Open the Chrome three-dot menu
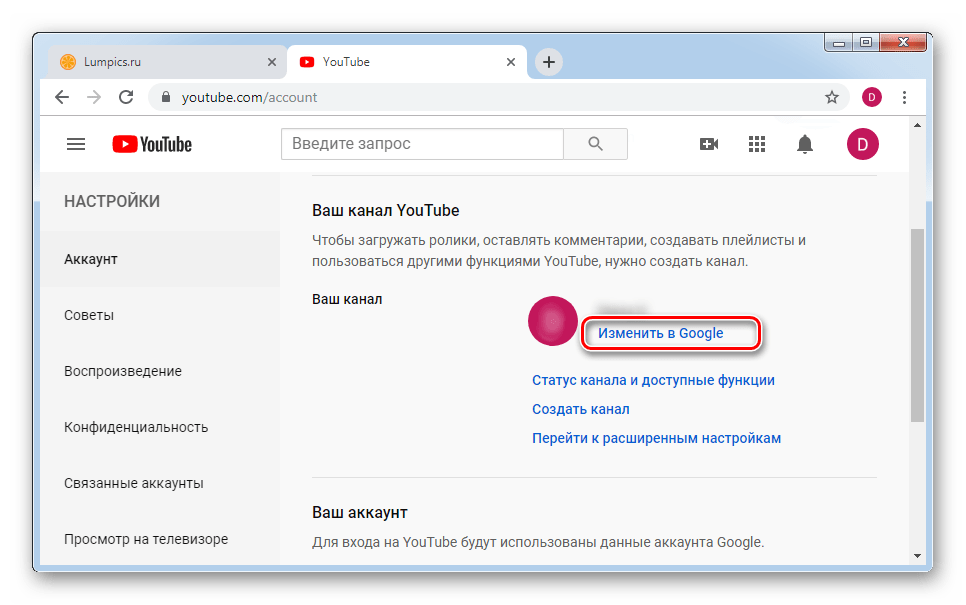Screen dimensions: 966x605 pyautogui.click(x=904, y=97)
